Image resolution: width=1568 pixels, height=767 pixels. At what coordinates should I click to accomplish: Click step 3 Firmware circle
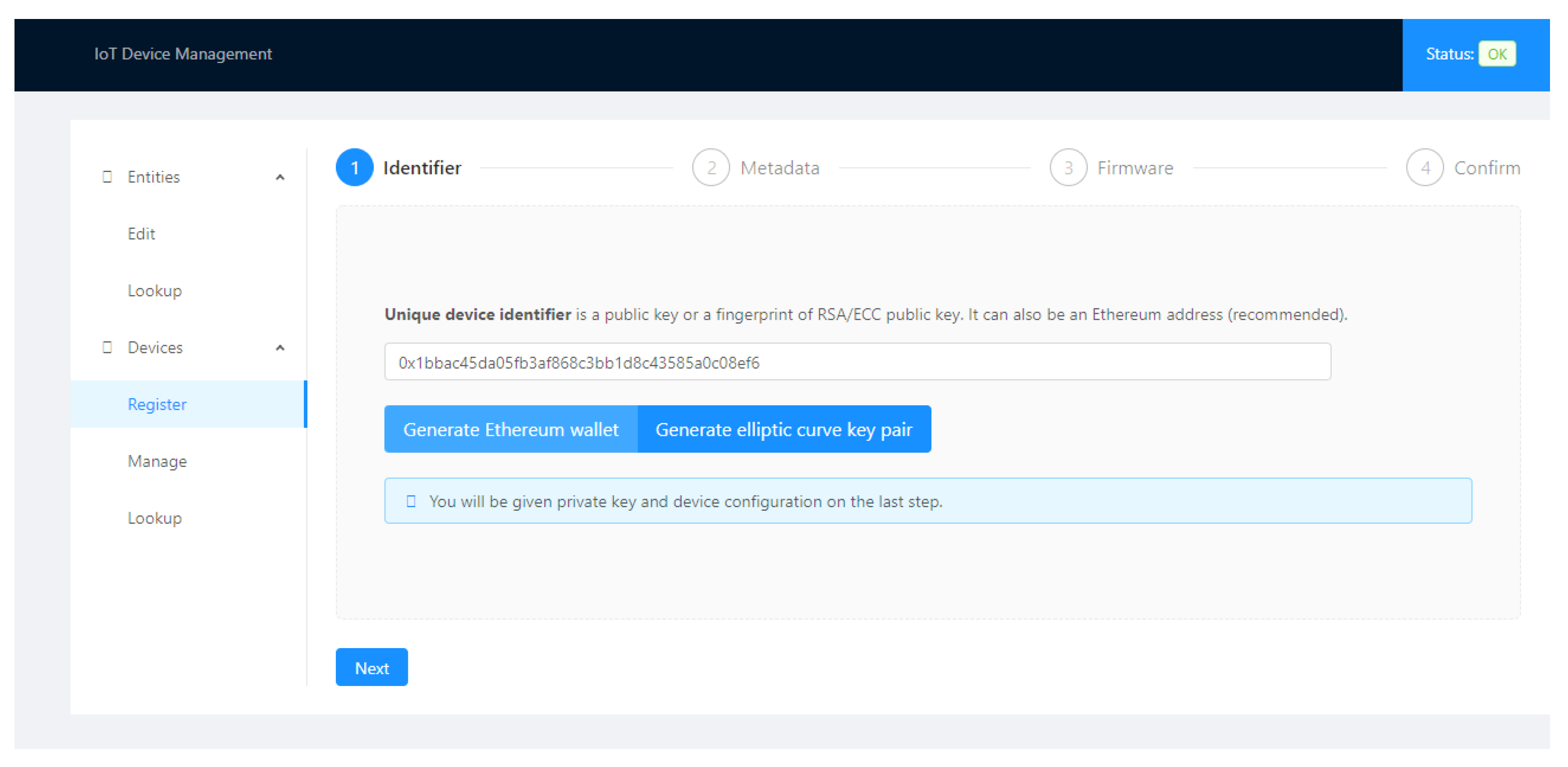click(x=1068, y=167)
